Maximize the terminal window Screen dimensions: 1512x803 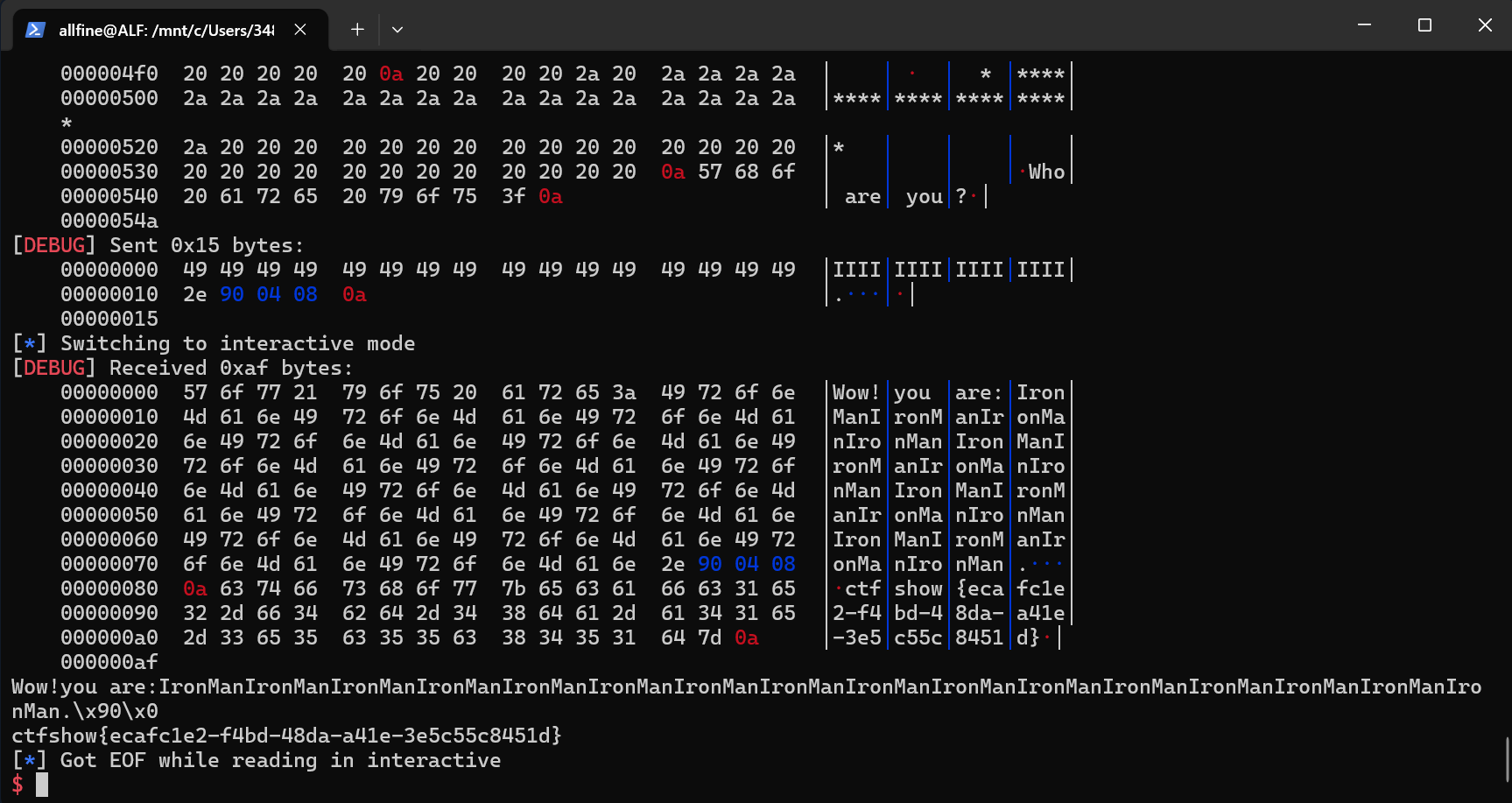pos(1424,25)
